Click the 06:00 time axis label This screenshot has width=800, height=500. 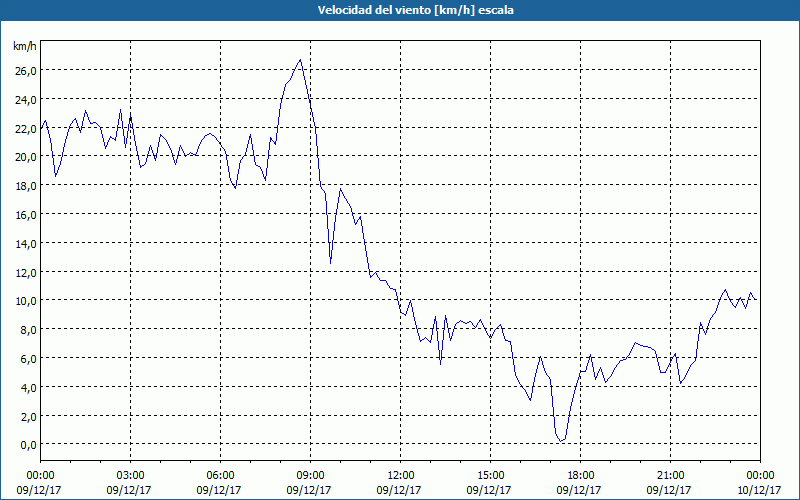coord(220,476)
